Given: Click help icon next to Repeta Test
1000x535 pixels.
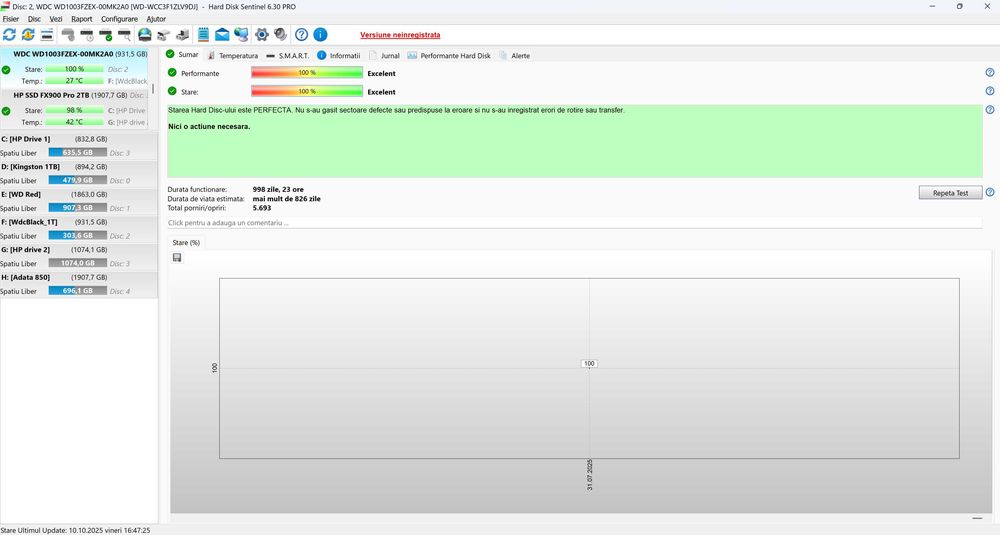Looking at the screenshot, I should point(990,192).
